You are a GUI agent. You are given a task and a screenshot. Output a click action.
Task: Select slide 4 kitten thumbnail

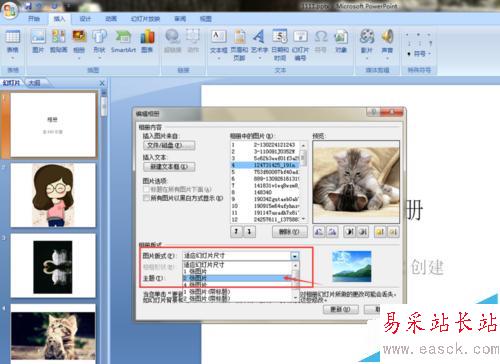click(53, 334)
